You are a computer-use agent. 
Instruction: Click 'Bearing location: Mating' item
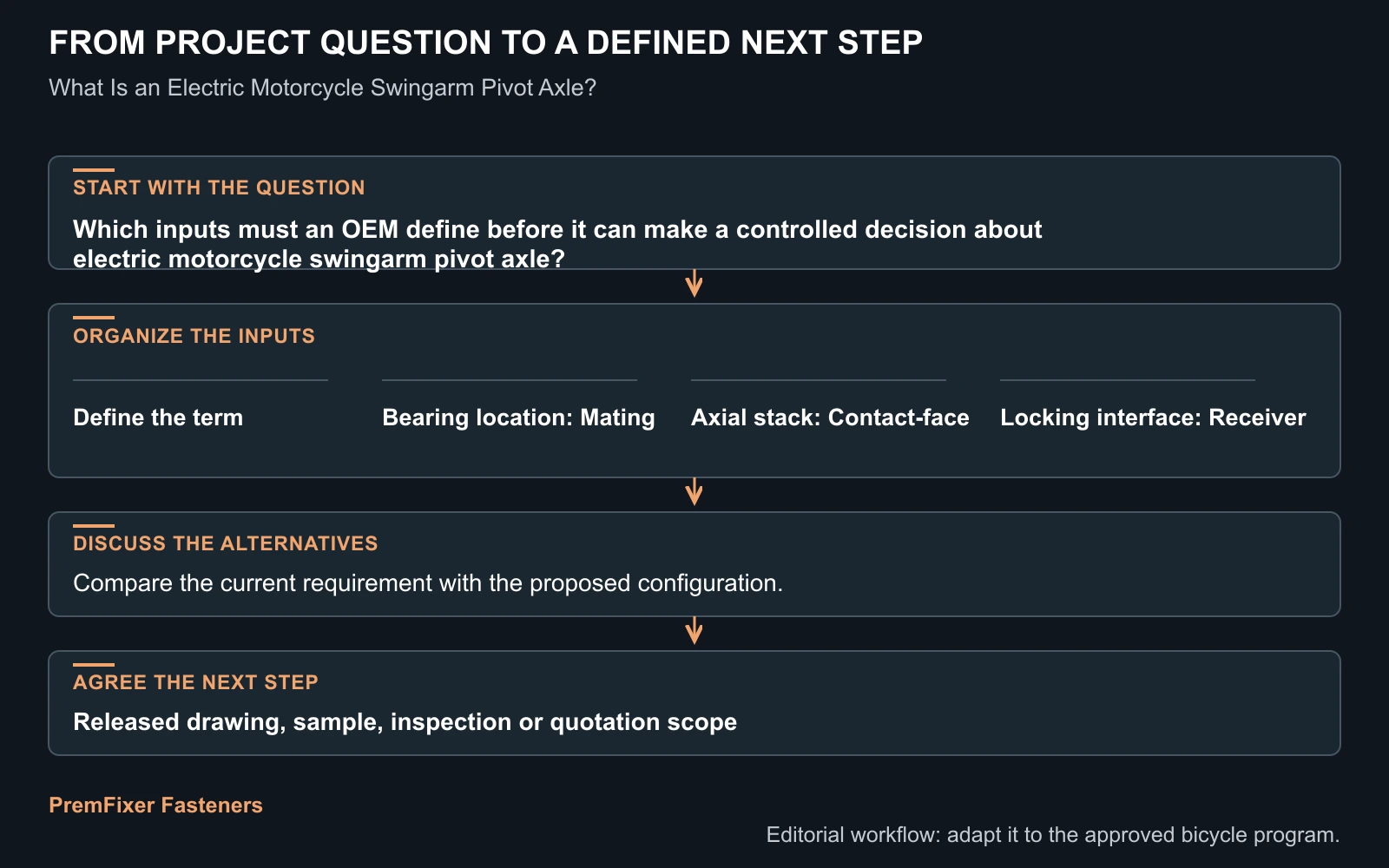point(518,418)
